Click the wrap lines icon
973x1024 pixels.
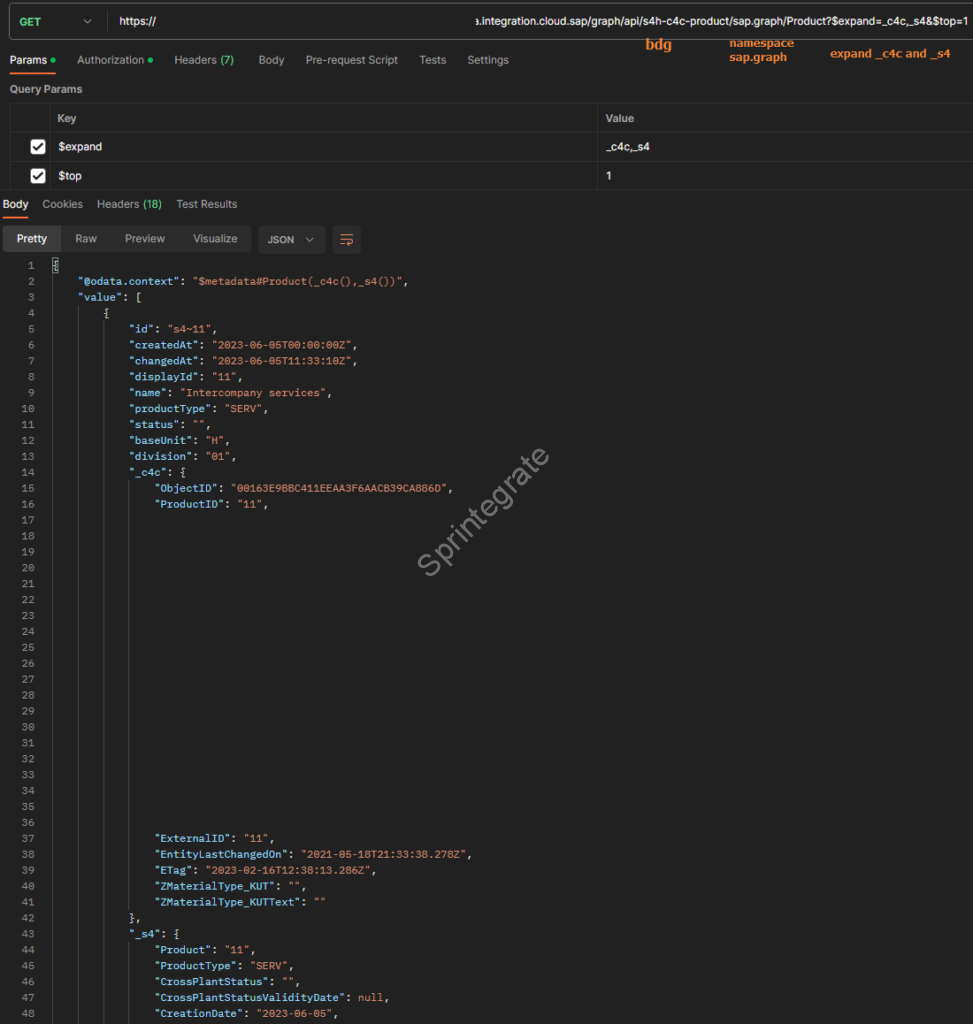point(347,240)
